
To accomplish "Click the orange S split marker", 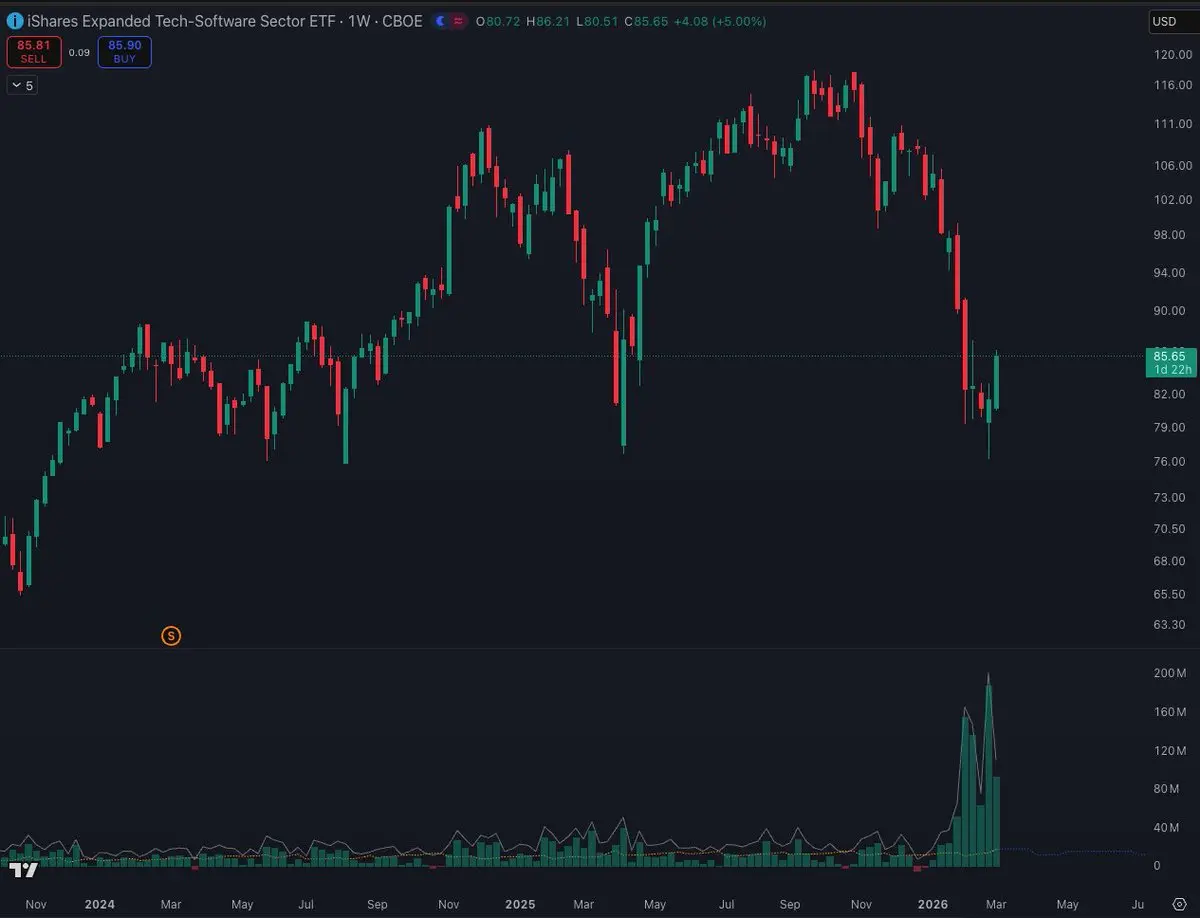I will coord(171,635).
